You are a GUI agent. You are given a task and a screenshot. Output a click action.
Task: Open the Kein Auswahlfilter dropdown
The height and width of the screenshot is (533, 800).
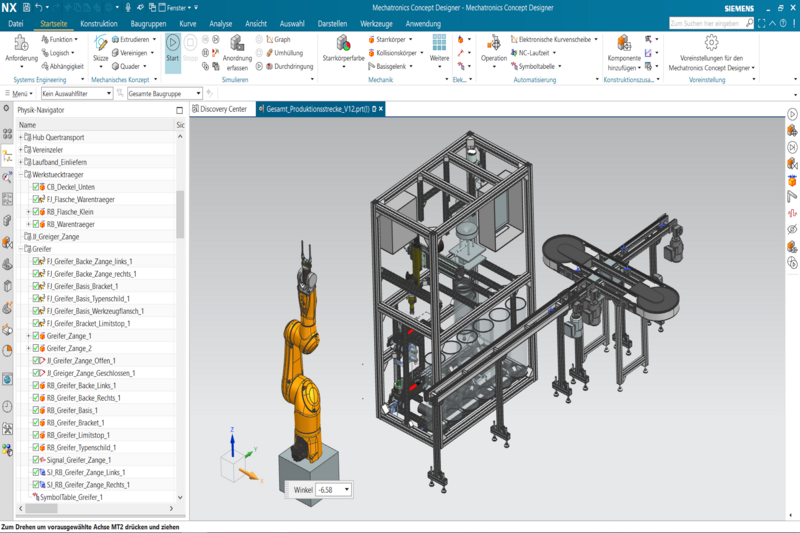[77, 93]
